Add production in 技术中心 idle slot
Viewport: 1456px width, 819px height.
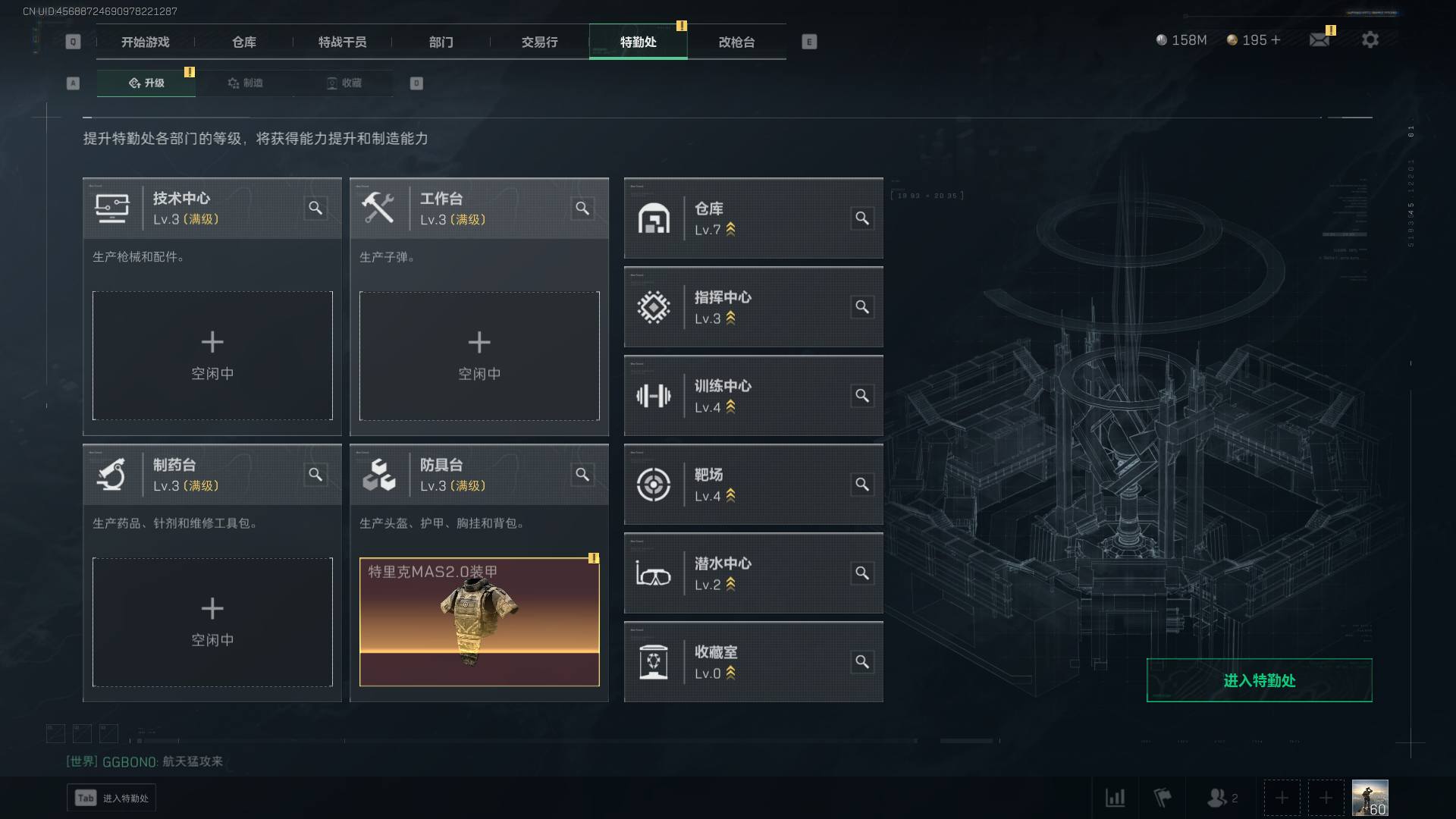(212, 356)
